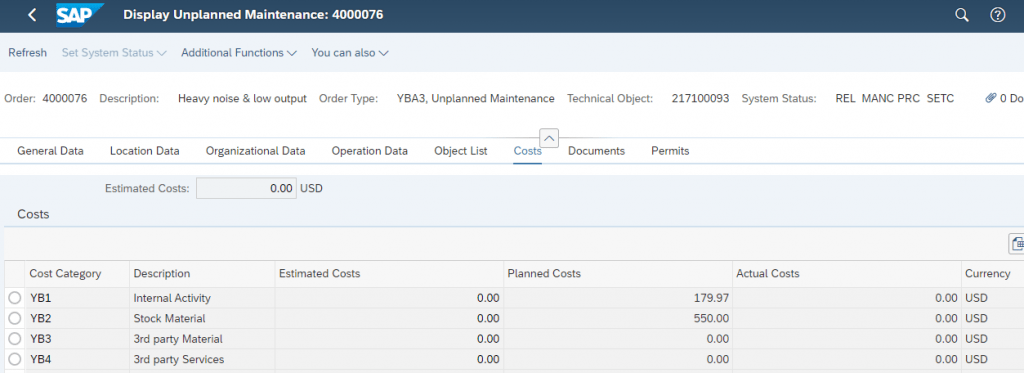This screenshot has height=373, width=1024.
Task: Switch to the Operation Data tab
Action: point(370,151)
